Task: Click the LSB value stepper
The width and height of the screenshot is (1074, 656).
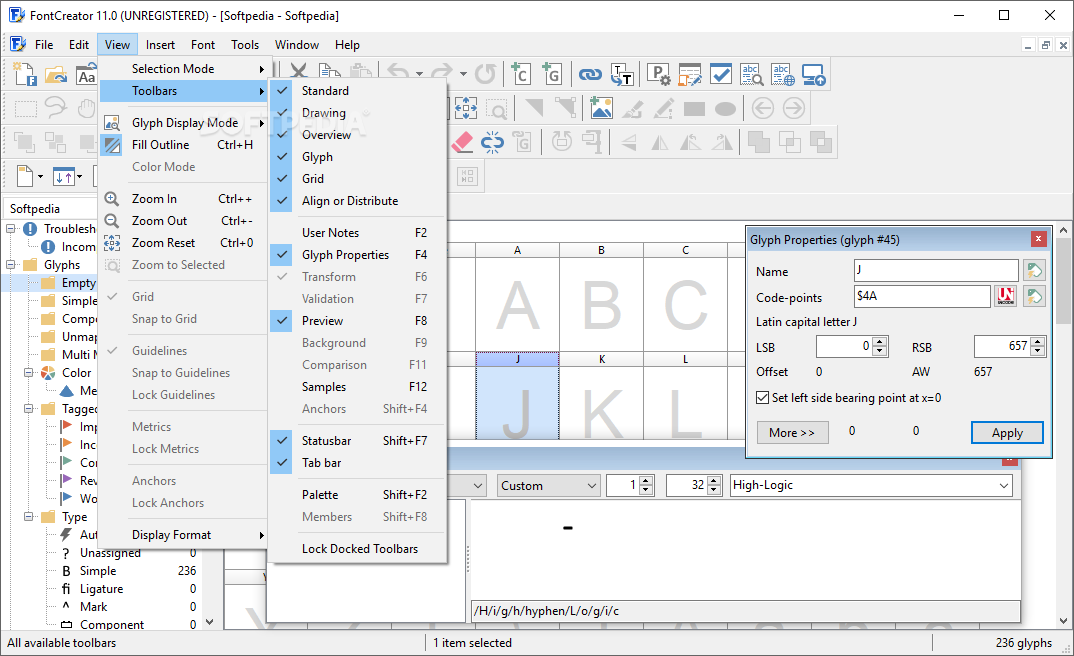Action: (881, 346)
